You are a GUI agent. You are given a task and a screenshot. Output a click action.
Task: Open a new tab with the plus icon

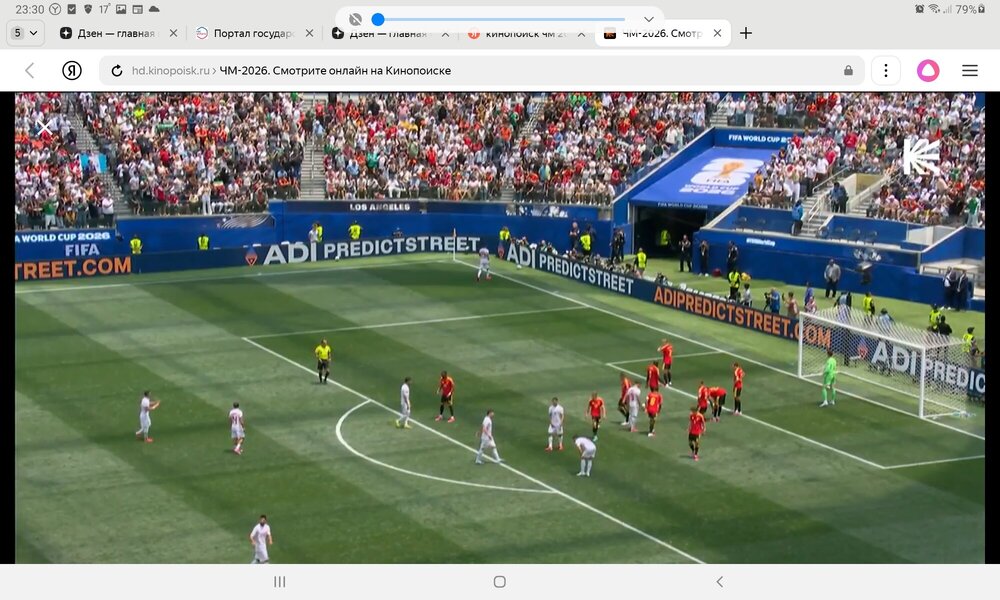(x=746, y=33)
